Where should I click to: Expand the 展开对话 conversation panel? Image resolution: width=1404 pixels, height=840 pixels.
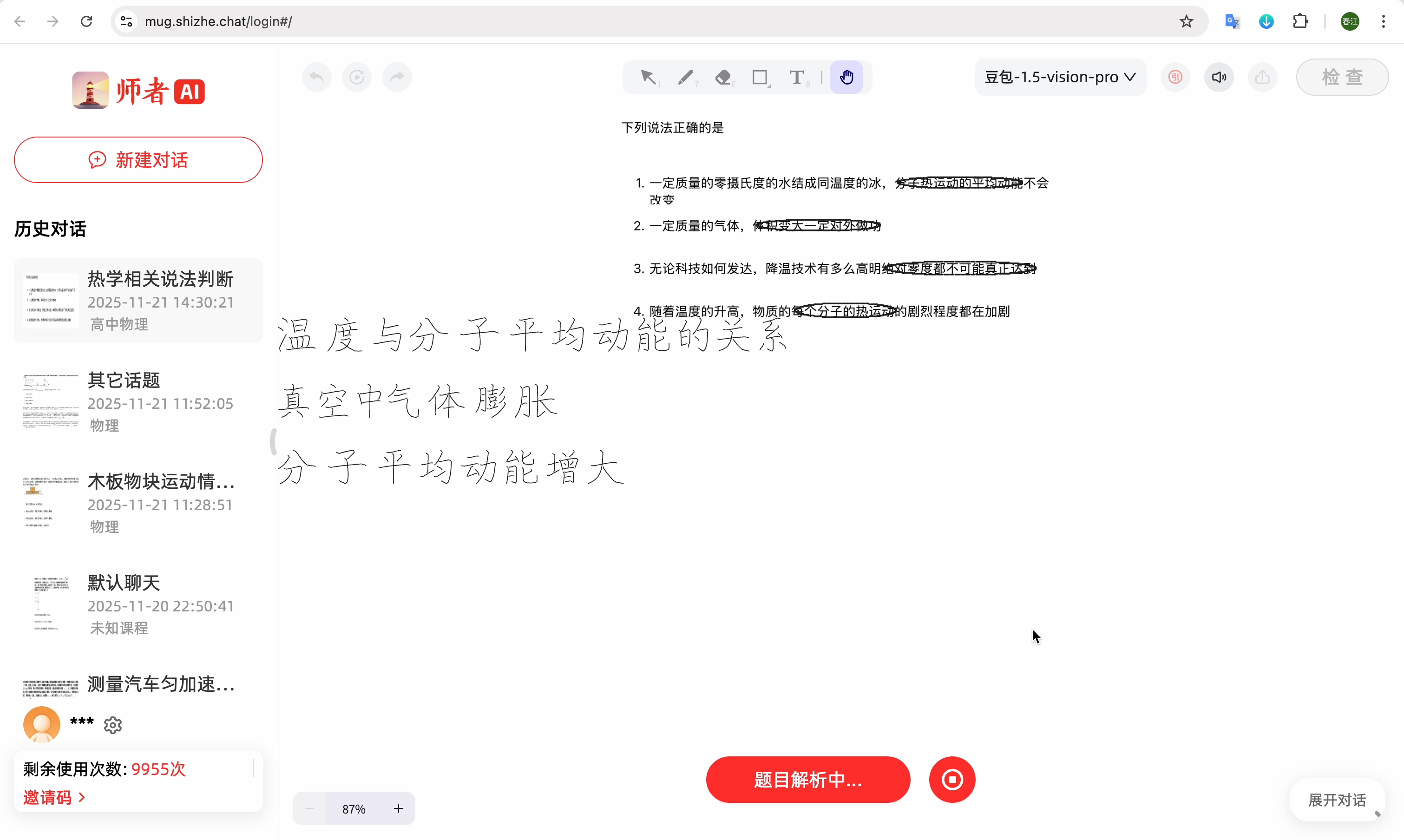[x=1337, y=800]
